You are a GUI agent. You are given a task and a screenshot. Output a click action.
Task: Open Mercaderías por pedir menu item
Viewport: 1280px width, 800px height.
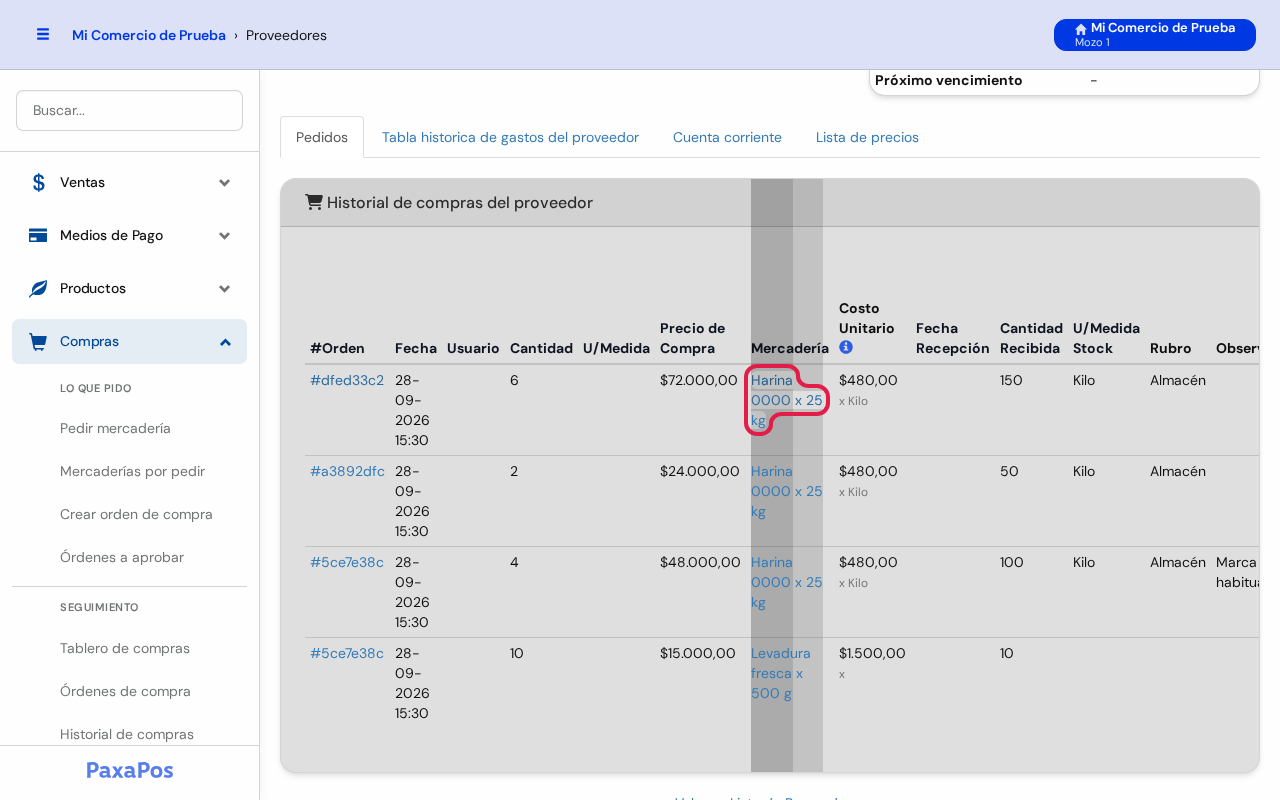tap(132, 471)
